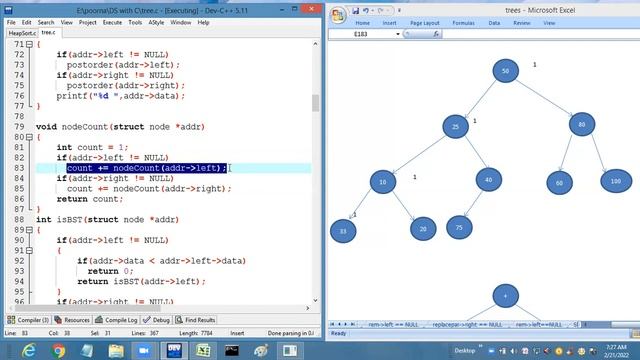Open sheet tab replacepar->right == NULL
The width and height of the screenshot is (640, 360).
point(467,325)
